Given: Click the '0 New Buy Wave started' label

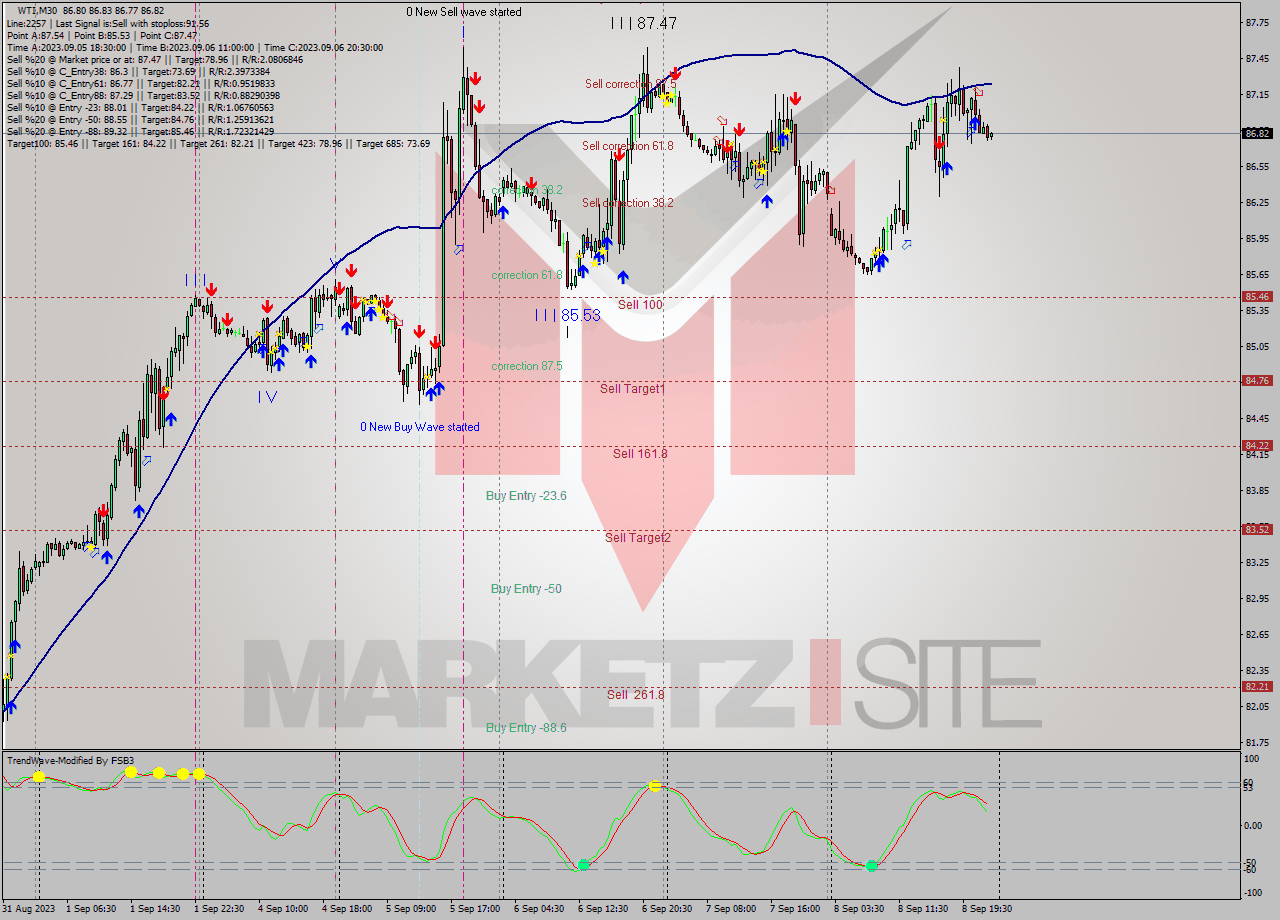Looking at the screenshot, I should (420, 427).
